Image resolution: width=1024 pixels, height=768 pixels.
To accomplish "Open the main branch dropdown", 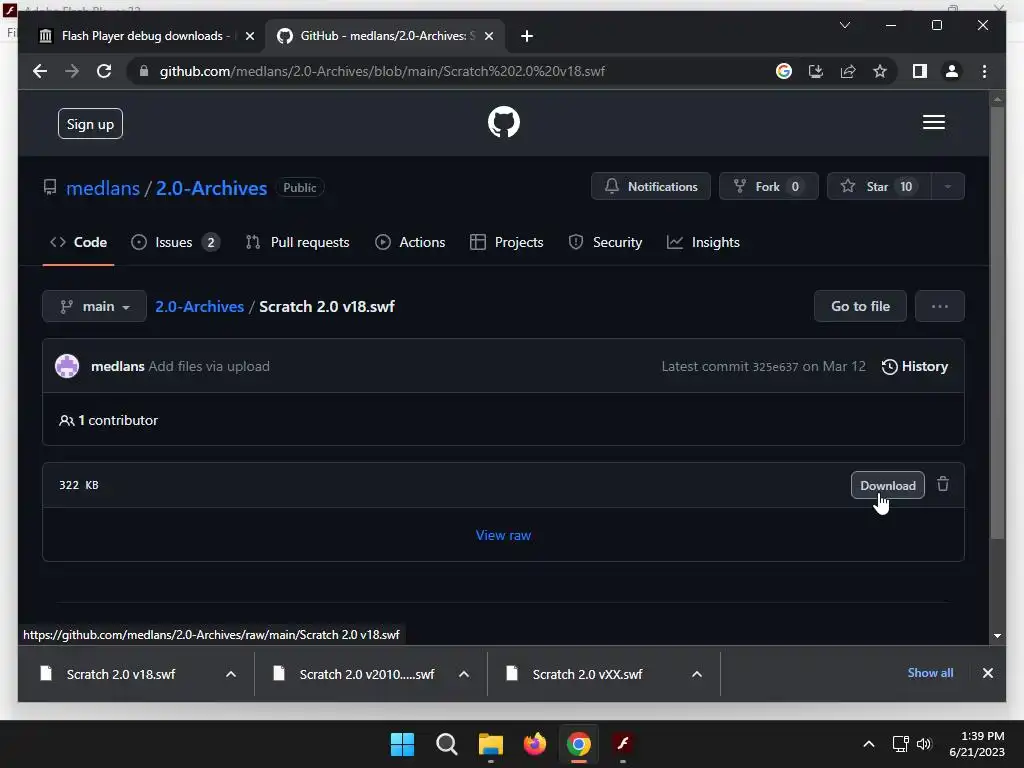I will point(94,306).
